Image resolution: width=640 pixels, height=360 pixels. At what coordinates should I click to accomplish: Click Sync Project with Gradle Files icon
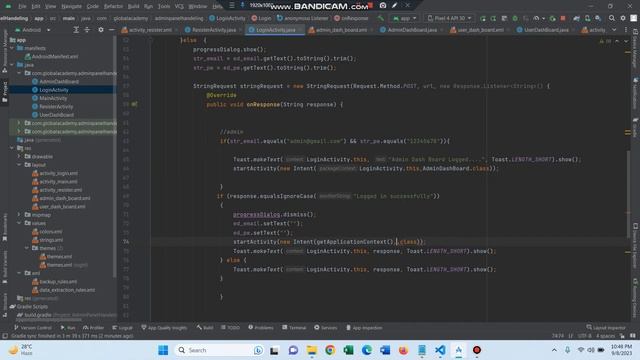coord(576,18)
